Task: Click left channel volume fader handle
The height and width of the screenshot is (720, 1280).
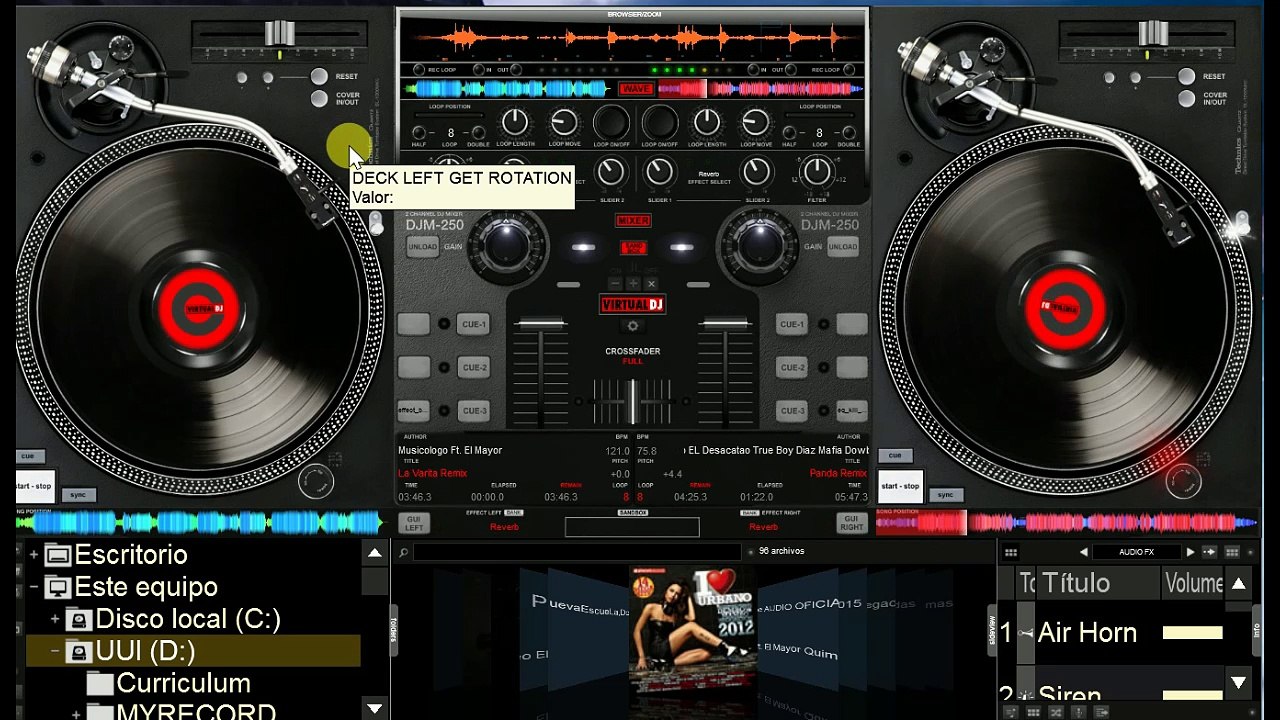Action: [541, 323]
